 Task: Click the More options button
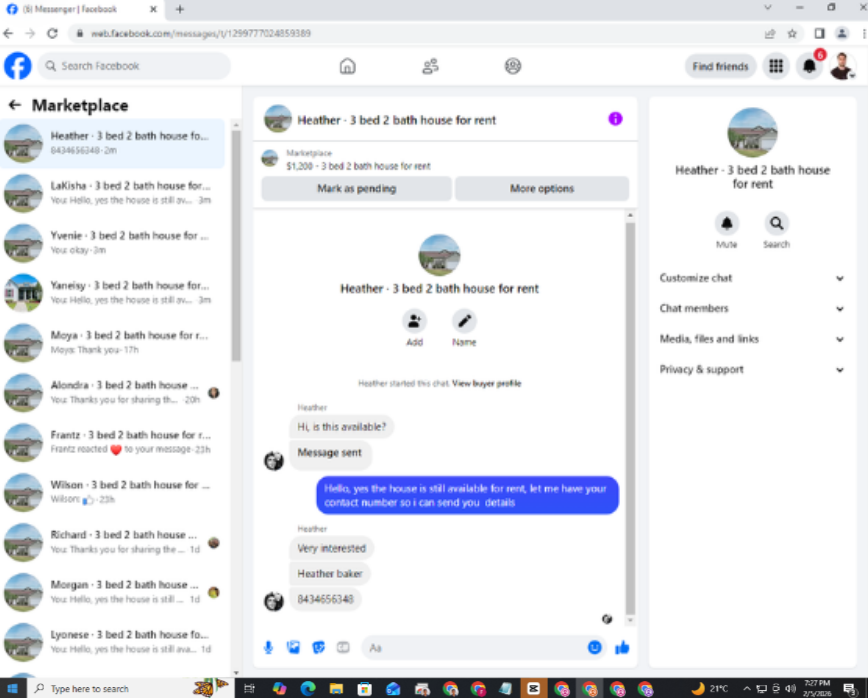tap(541, 189)
